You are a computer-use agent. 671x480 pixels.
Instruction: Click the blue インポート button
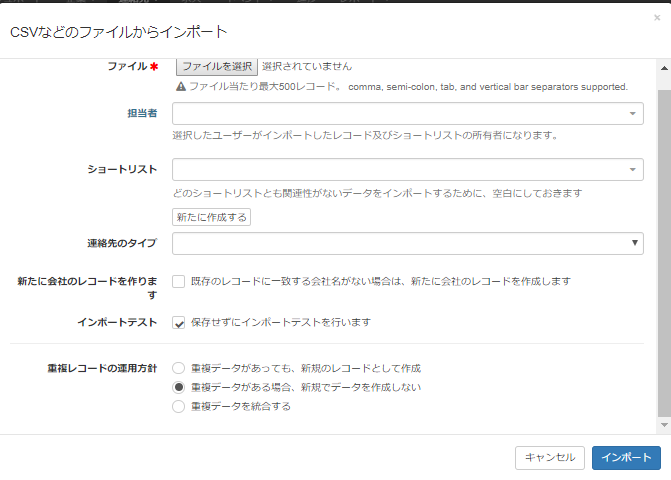pyautogui.click(x=626, y=458)
